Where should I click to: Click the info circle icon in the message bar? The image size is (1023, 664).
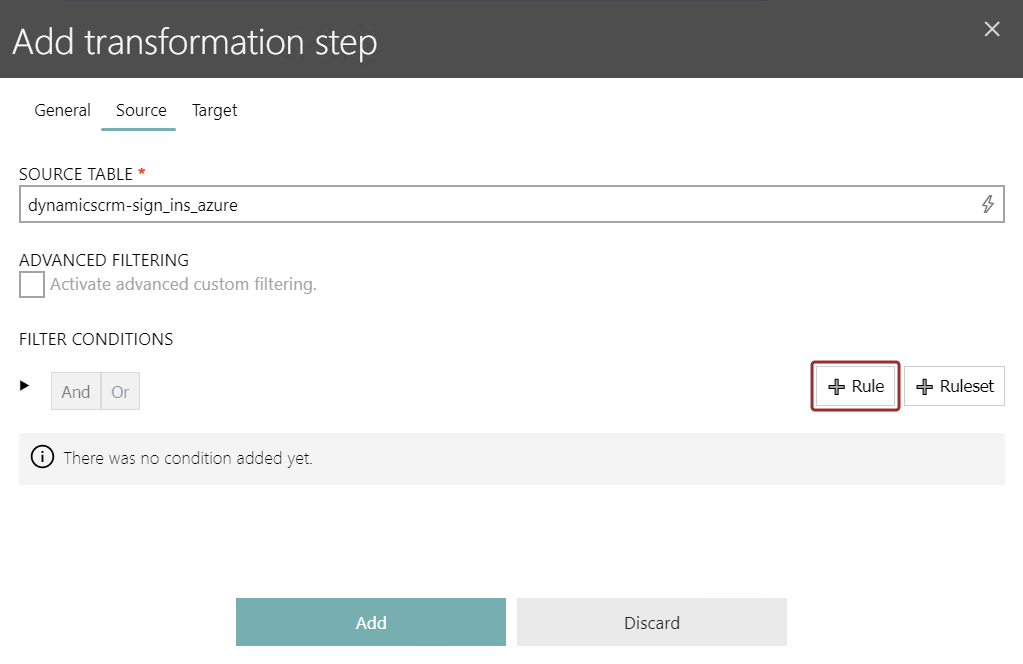click(x=41, y=457)
